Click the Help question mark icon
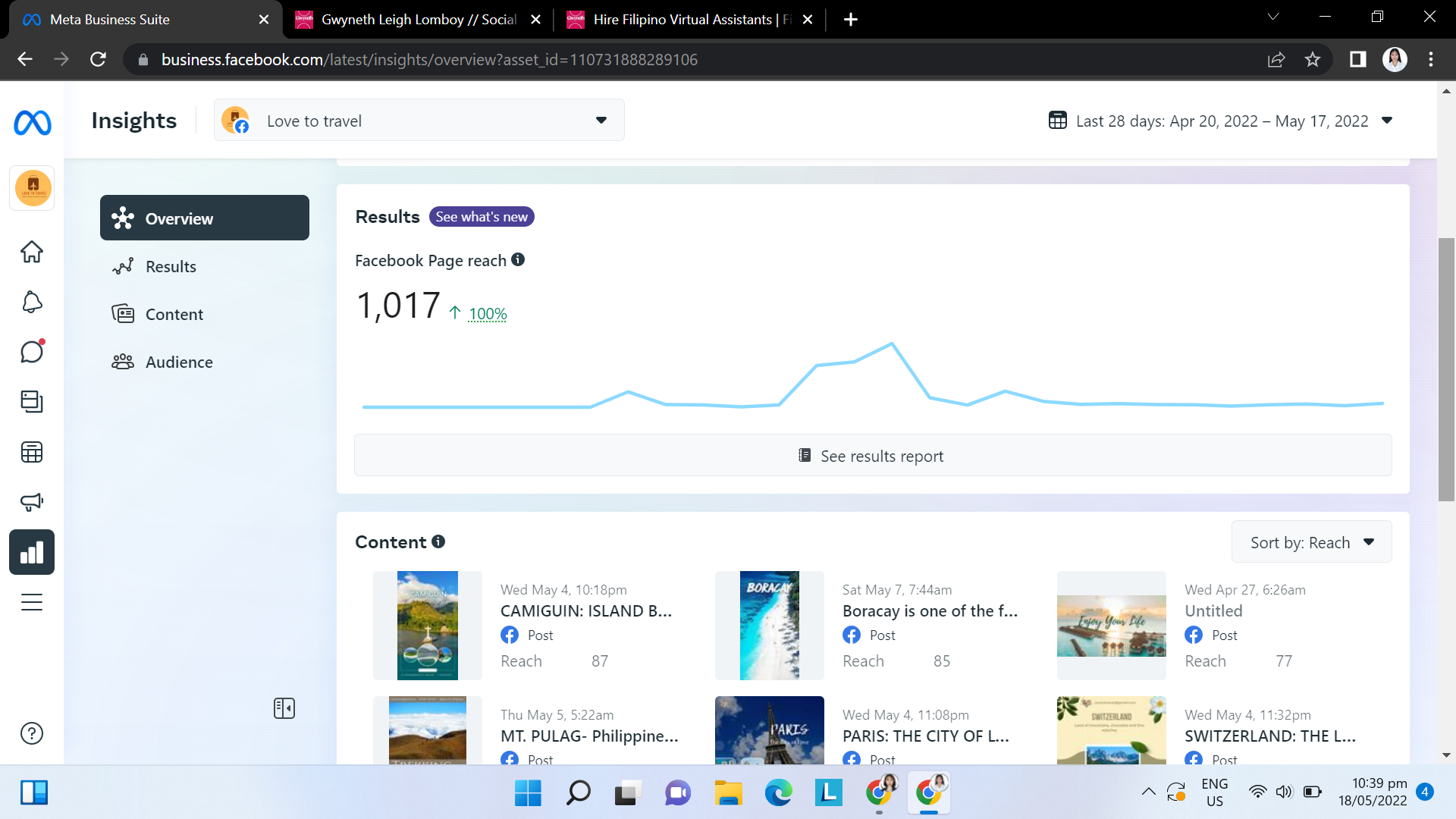Viewport: 1456px width, 819px height. pyautogui.click(x=32, y=733)
